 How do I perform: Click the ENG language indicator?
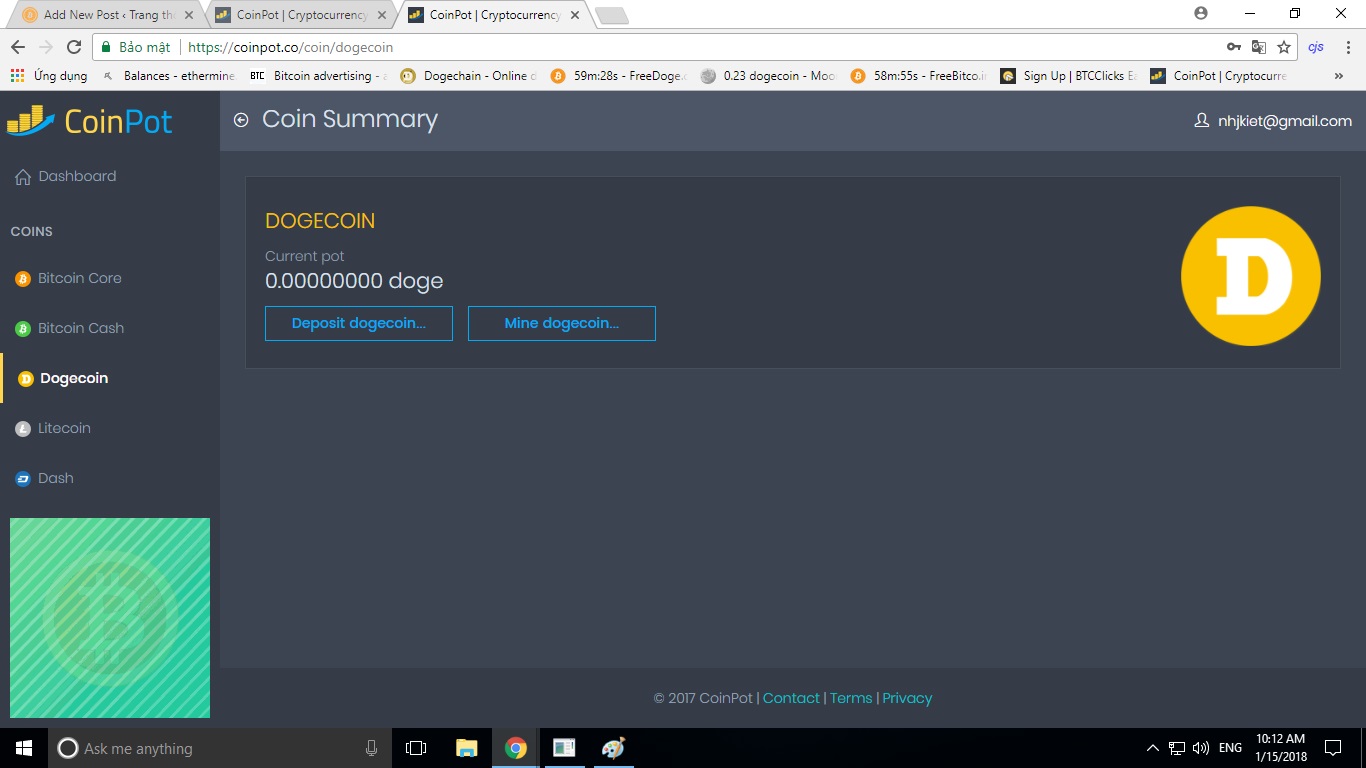(x=1231, y=748)
